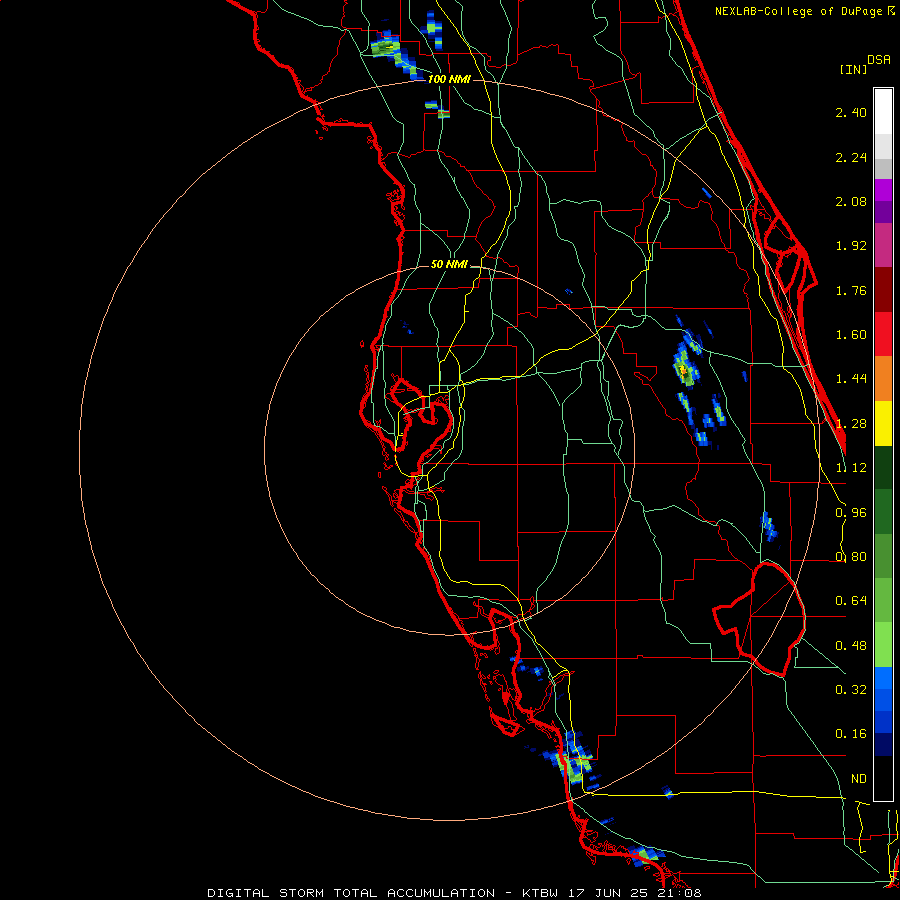Click the 2.40 legend value
This screenshot has height=900, width=900.
(851, 112)
